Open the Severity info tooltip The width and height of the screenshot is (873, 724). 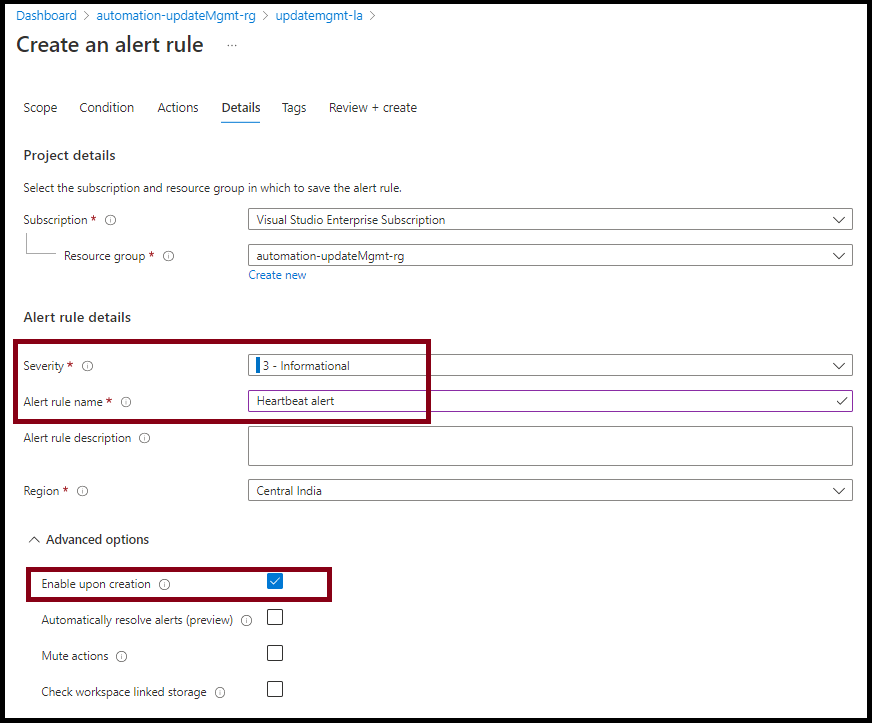coord(89,366)
